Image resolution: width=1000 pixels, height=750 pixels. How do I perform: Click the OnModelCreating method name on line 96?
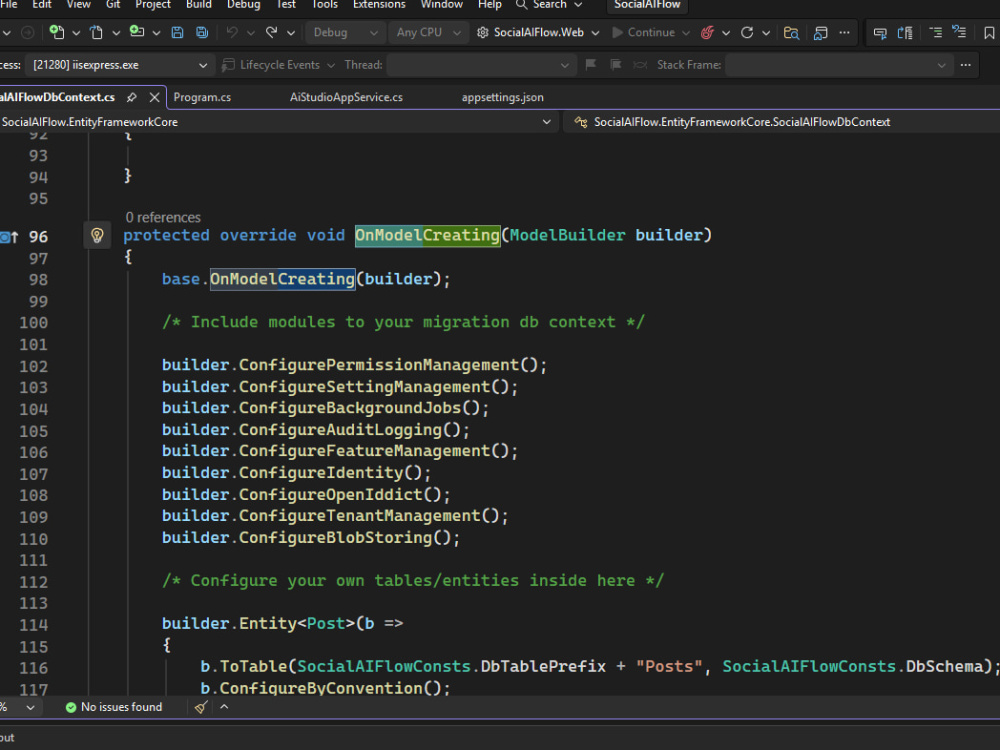[427, 235]
